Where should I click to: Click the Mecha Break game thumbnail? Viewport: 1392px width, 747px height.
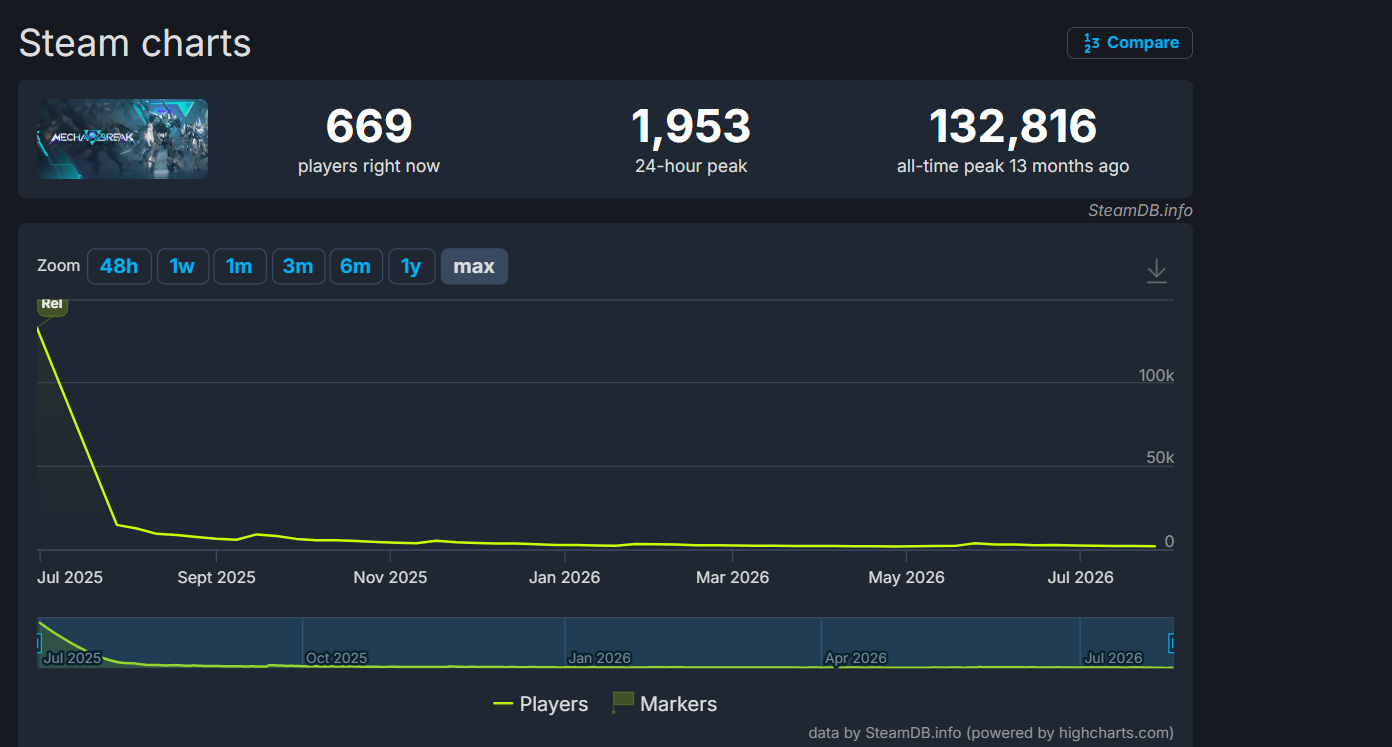(123, 139)
